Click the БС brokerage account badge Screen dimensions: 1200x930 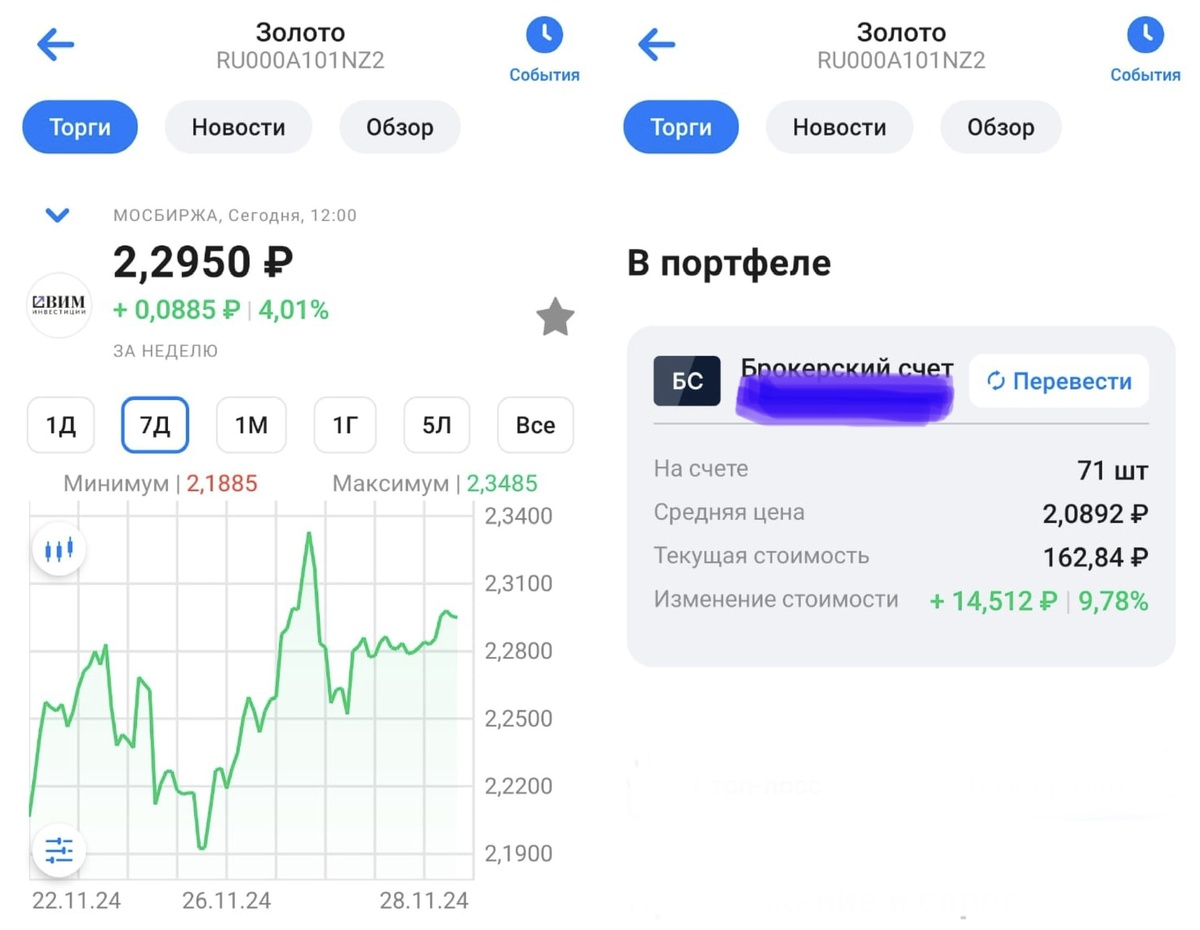(x=687, y=380)
